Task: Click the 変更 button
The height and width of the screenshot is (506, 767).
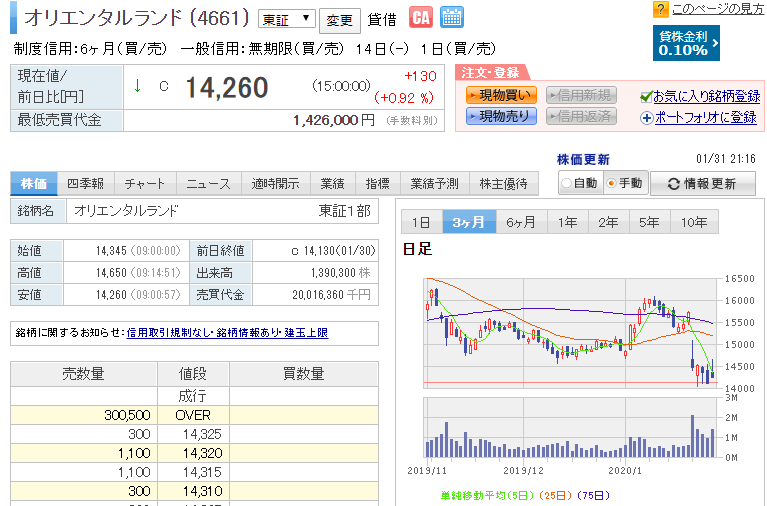Action: [x=339, y=21]
